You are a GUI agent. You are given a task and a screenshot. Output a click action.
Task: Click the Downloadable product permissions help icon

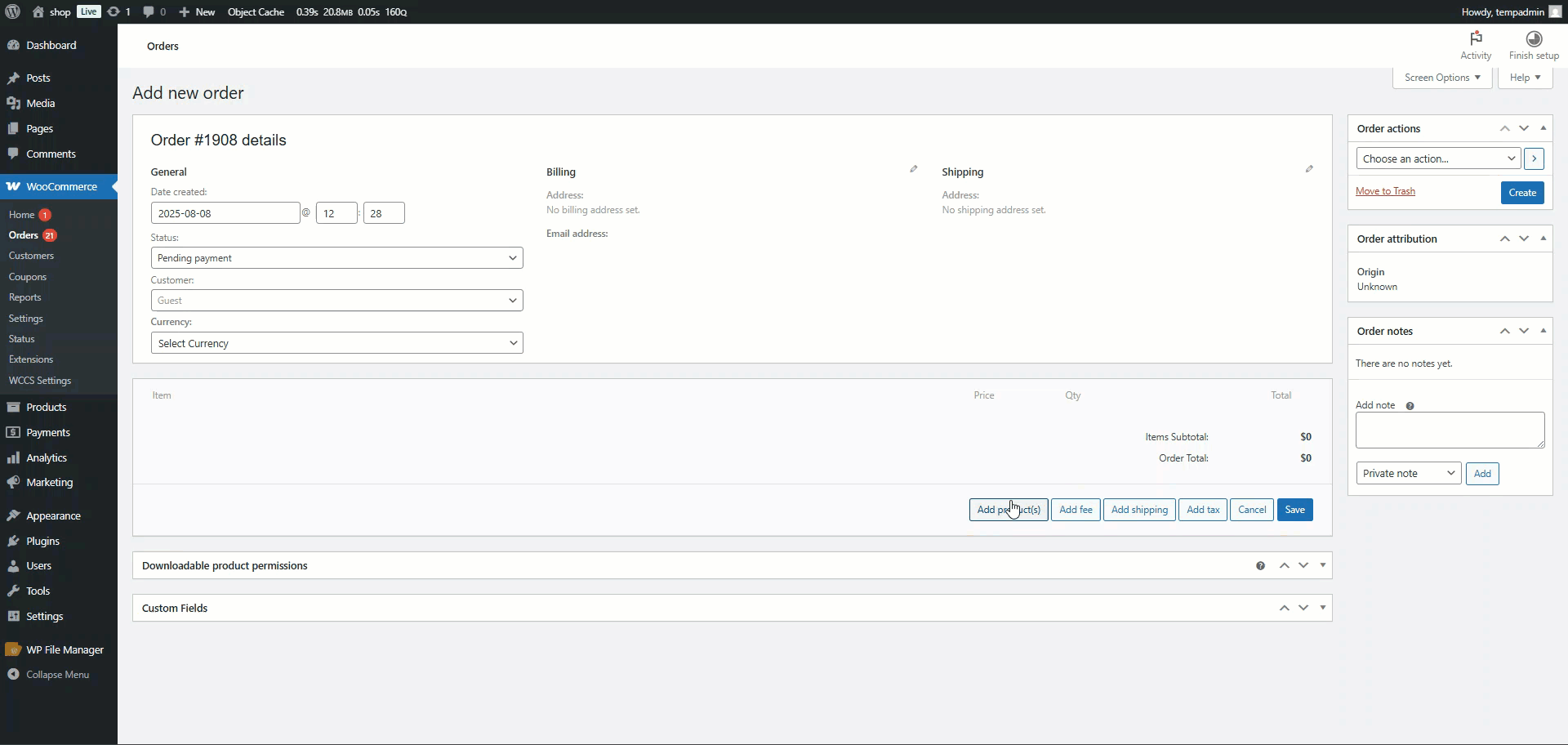[1260, 566]
